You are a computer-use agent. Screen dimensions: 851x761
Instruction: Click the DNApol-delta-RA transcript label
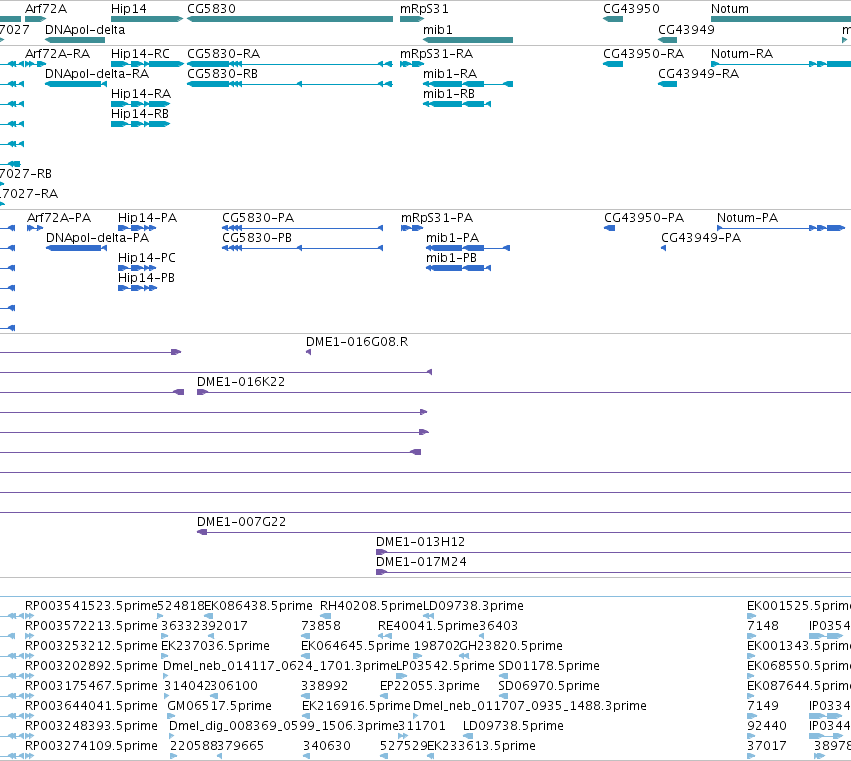[97, 73]
